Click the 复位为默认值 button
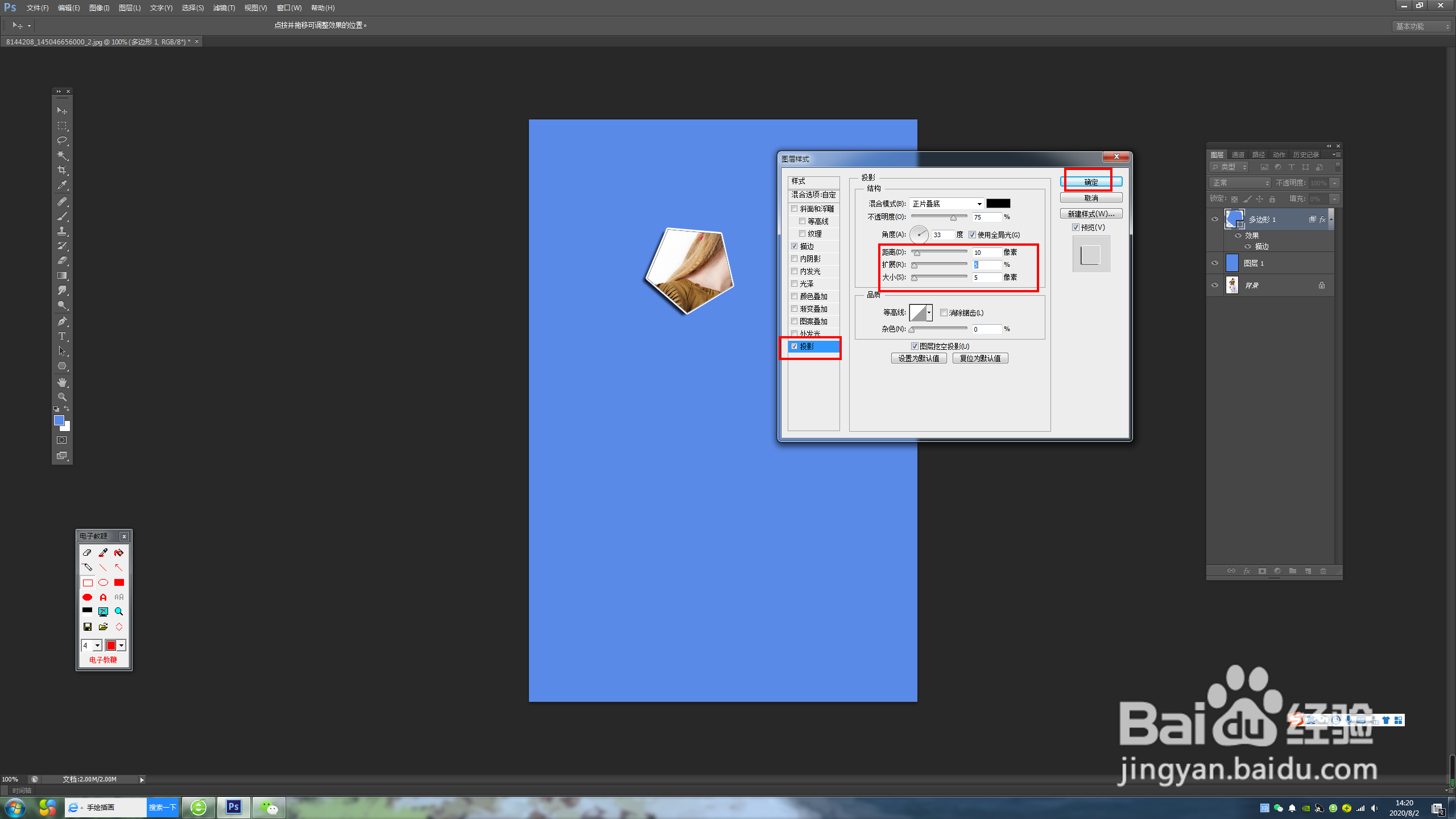The image size is (1456, 819). point(980,358)
